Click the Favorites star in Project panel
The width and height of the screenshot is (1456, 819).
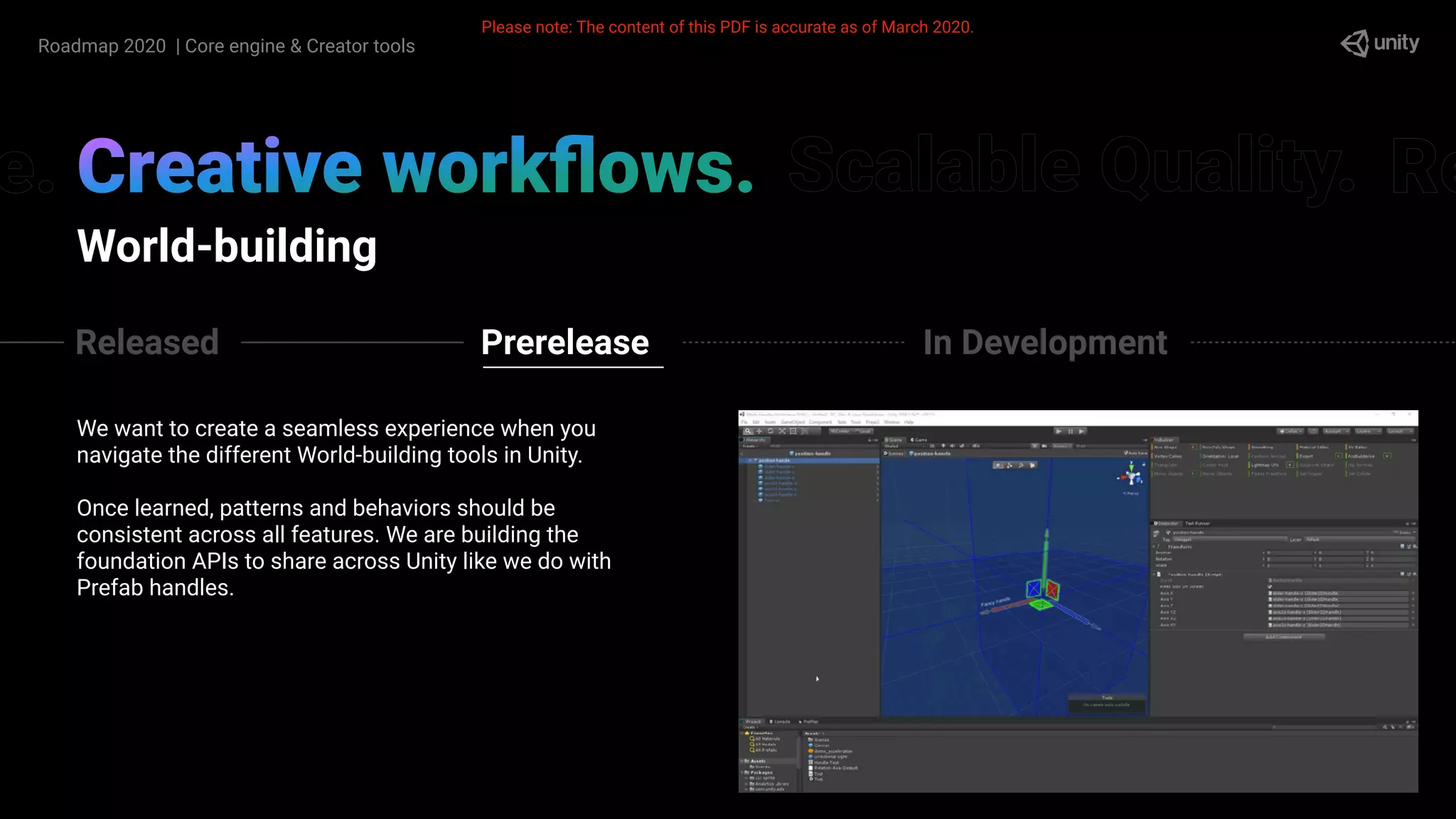click(747, 733)
